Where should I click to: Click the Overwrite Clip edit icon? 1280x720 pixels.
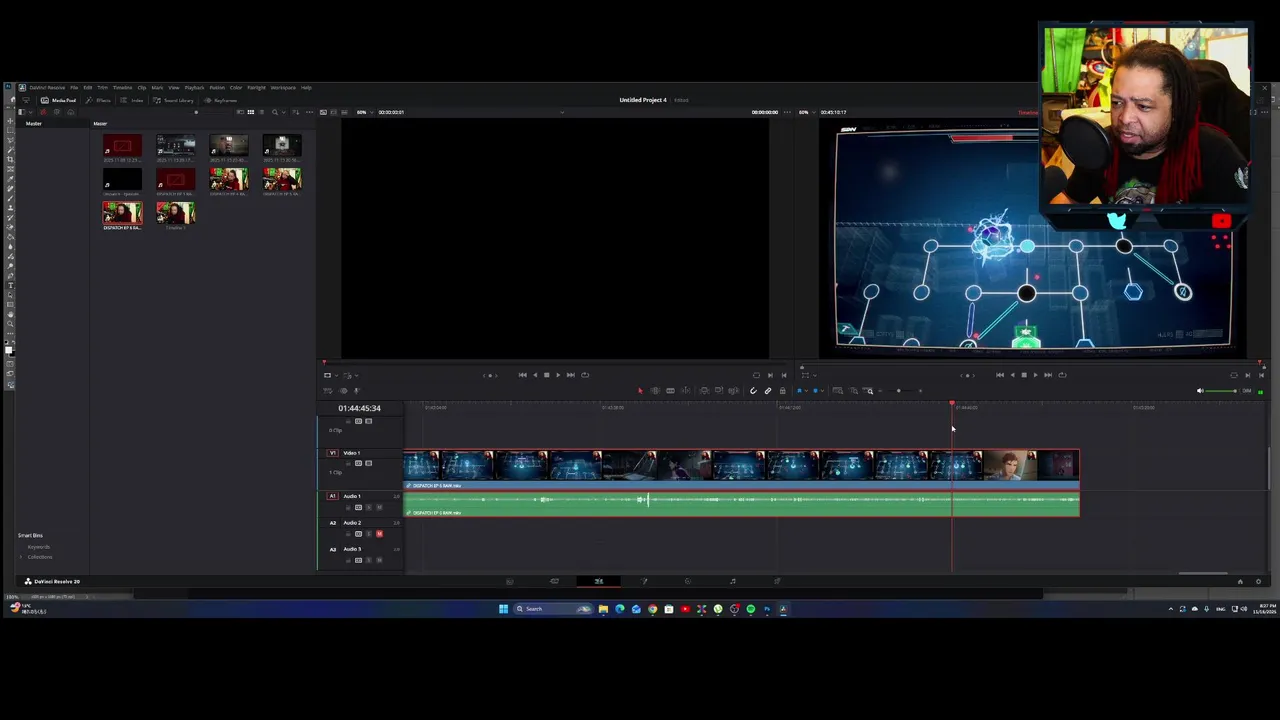tap(719, 391)
